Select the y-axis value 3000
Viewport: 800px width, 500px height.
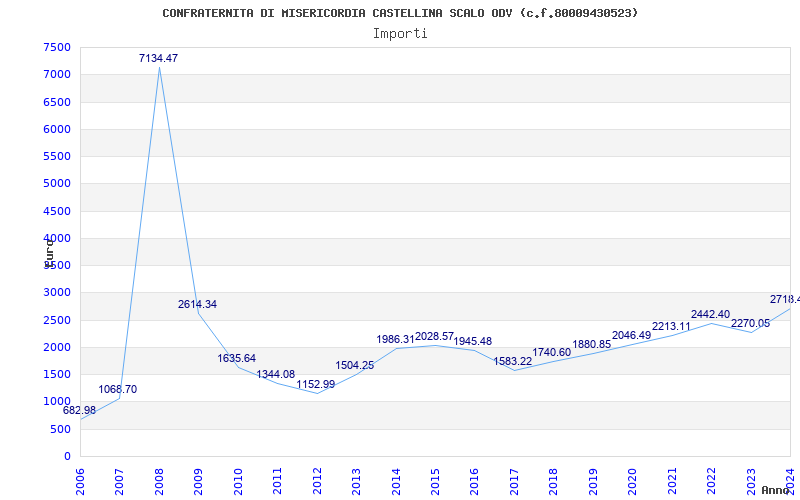[x=57, y=293]
